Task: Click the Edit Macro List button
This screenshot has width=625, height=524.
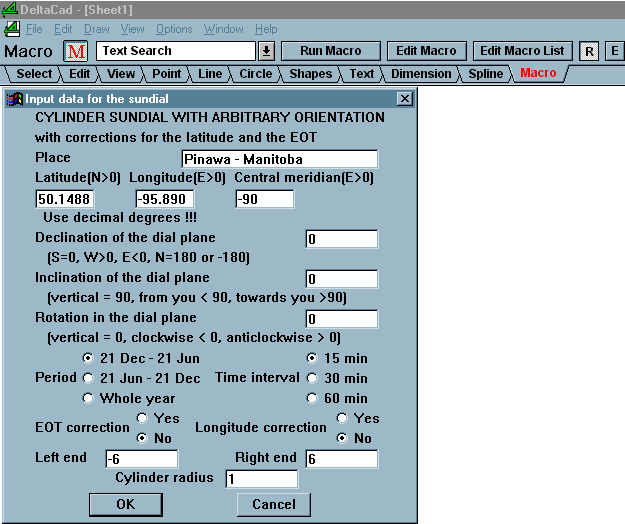Action: pos(522,51)
